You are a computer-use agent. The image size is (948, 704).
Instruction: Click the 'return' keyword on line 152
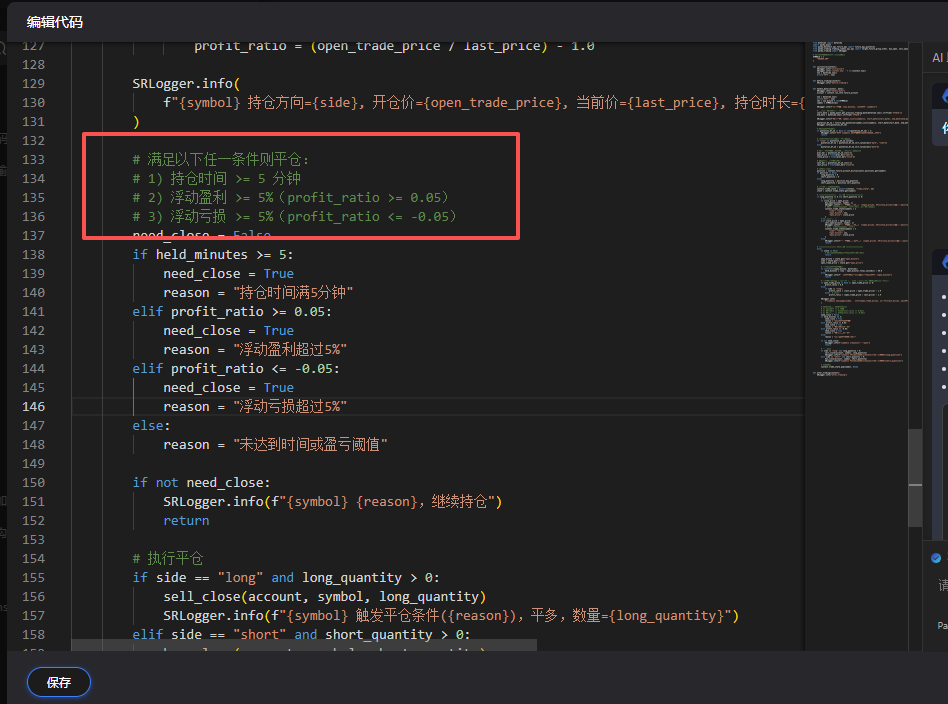tap(186, 521)
